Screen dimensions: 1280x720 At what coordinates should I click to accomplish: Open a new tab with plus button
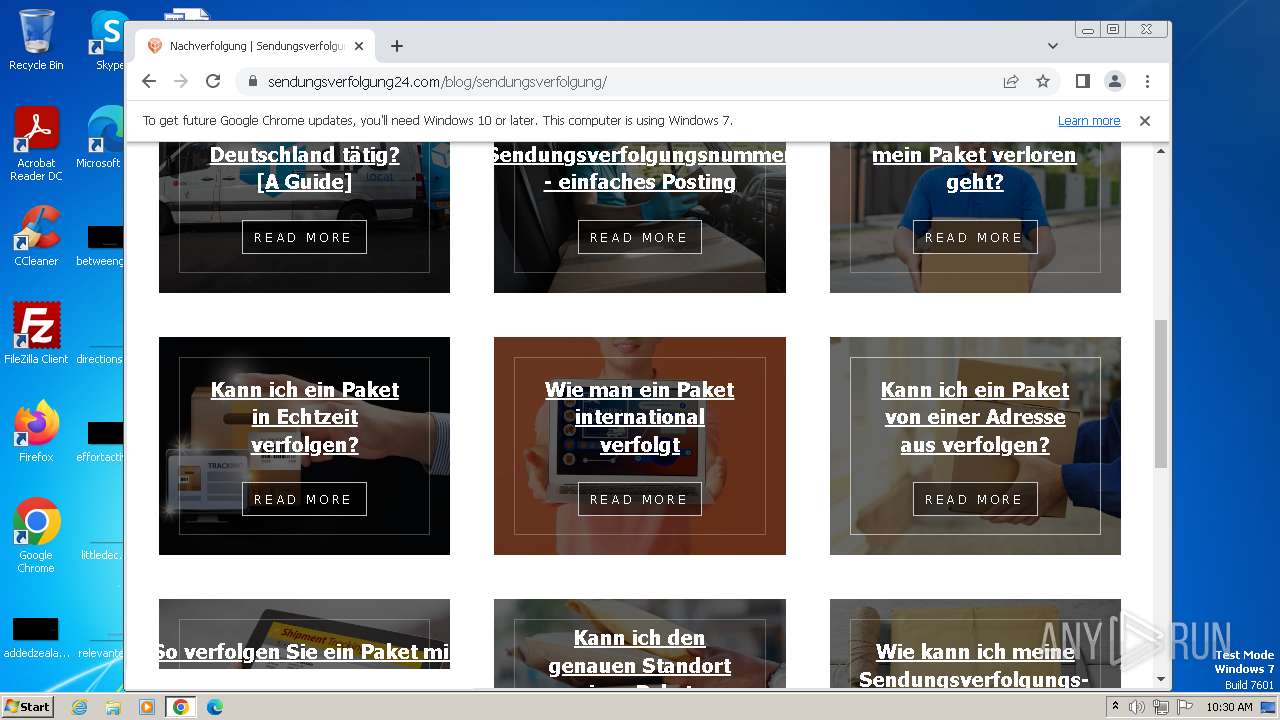click(397, 46)
